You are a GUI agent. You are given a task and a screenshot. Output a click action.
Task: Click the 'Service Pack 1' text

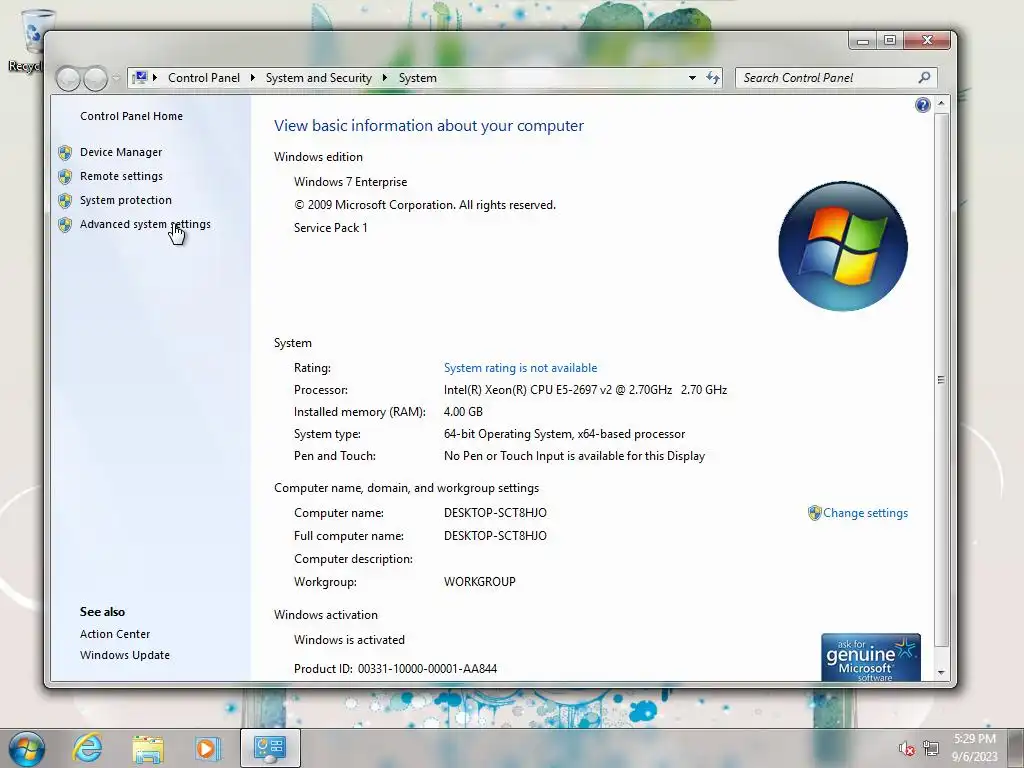330,228
